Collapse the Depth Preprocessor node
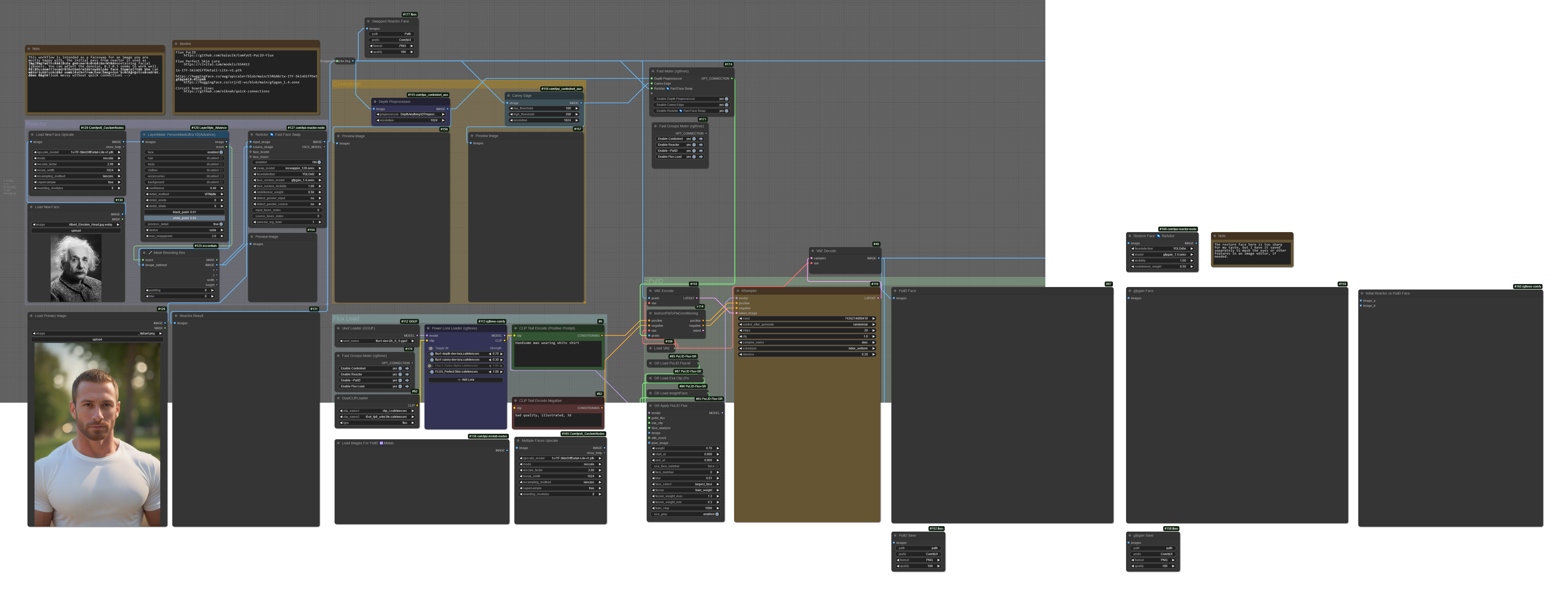Viewport: 1568px width, 604px height. [x=375, y=102]
